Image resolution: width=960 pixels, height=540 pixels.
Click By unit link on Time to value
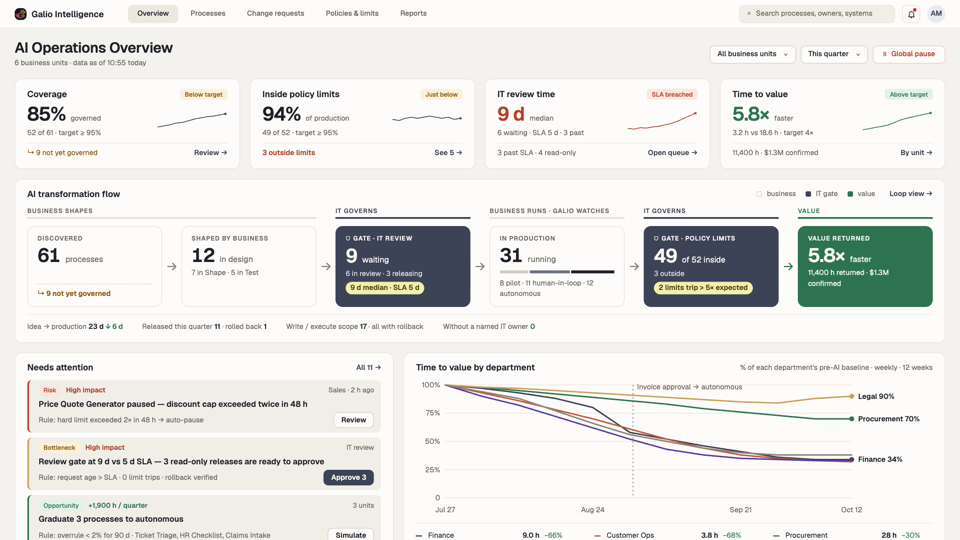pos(916,152)
